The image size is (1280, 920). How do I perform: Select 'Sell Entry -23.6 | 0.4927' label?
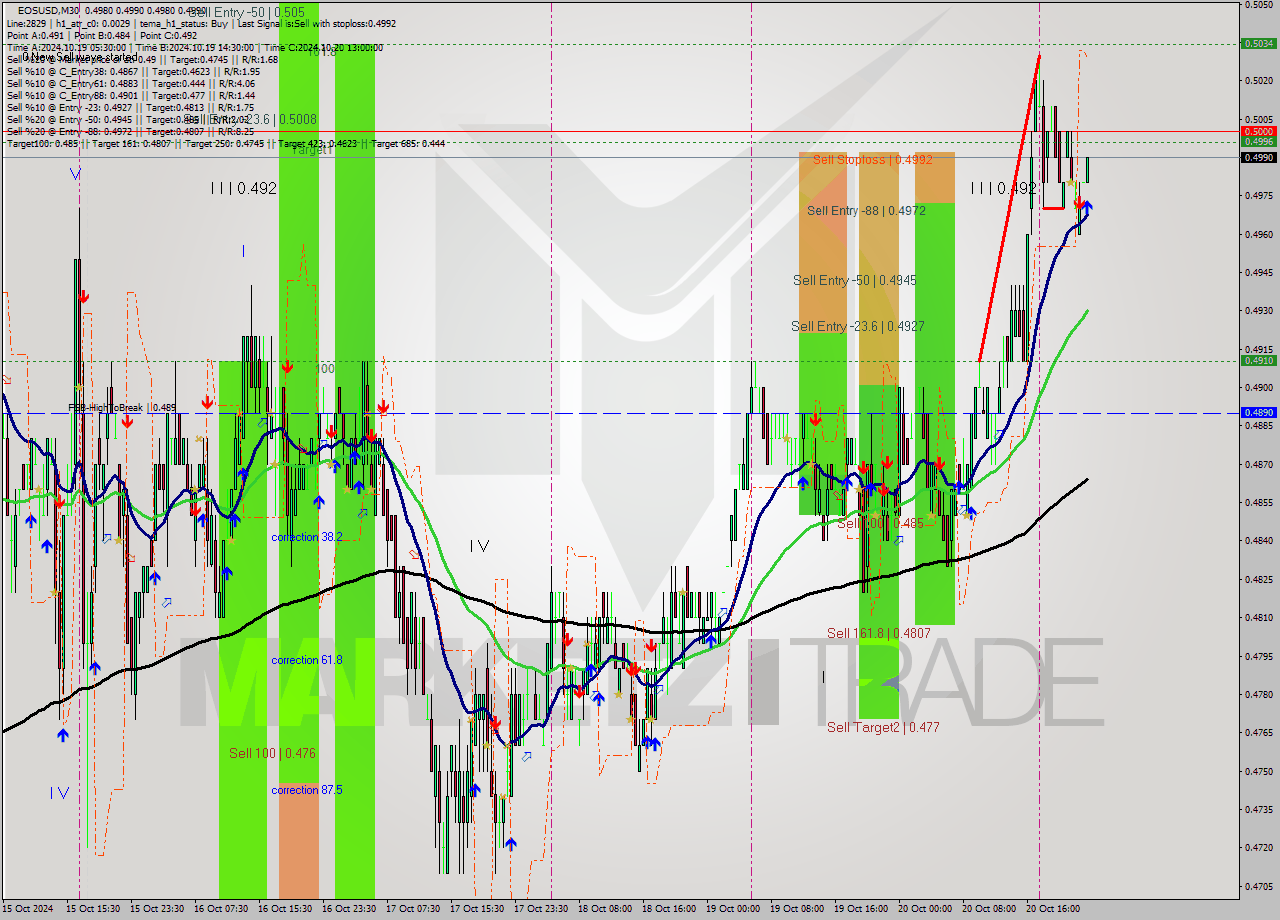(x=857, y=326)
